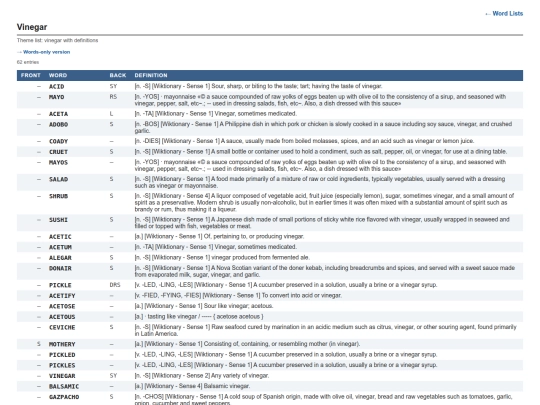540x405 pixels.
Task: Select the word SHRUB
Action: (59, 196)
